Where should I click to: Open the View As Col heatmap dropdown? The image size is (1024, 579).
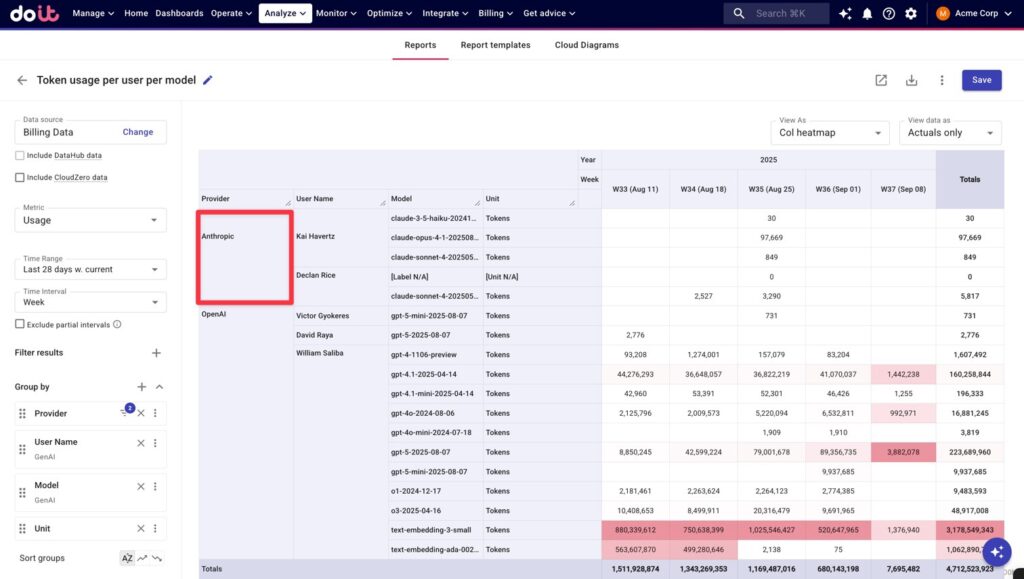831,132
